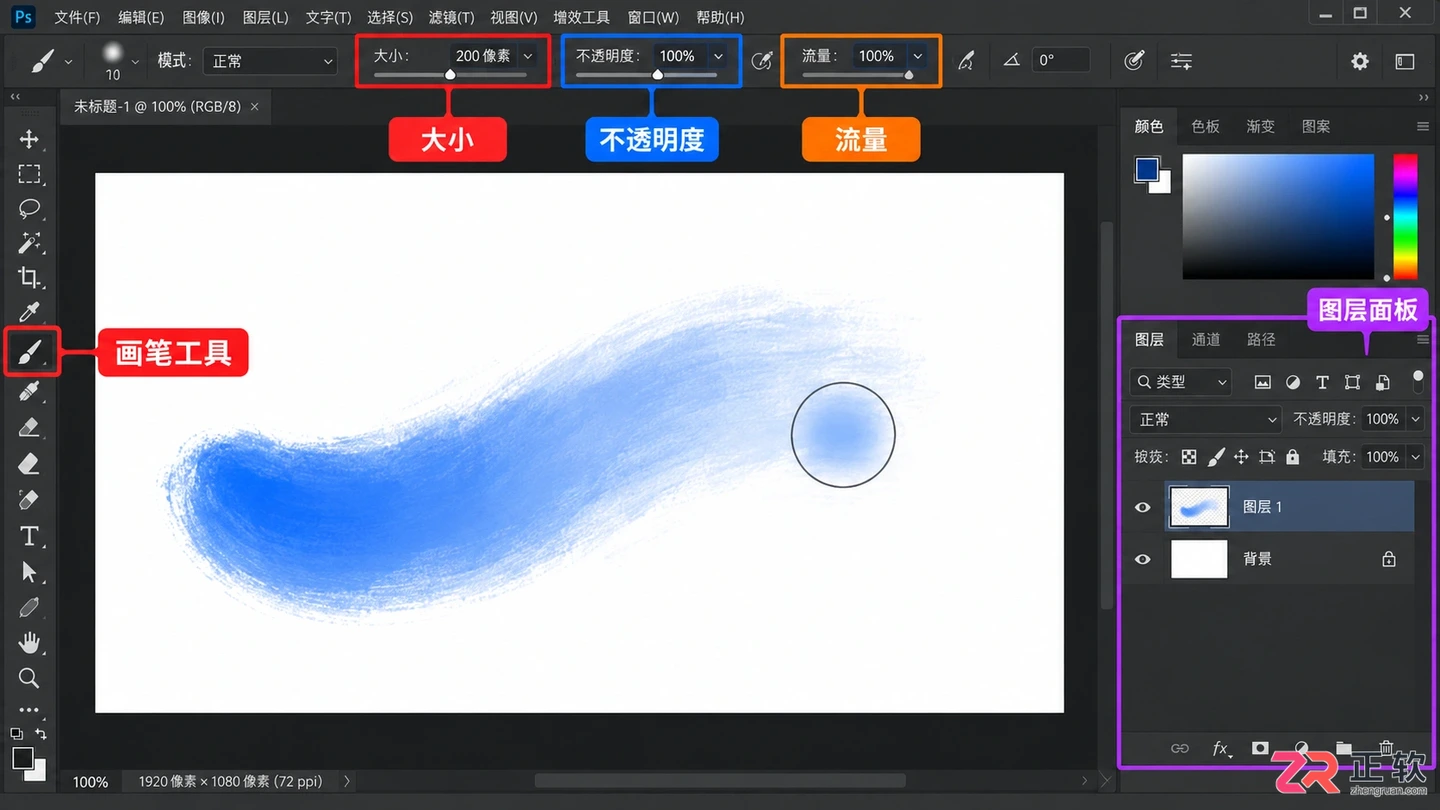Toggle pressure for opacity button
The width and height of the screenshot is (1440, 810).
(x=762, y=61)
